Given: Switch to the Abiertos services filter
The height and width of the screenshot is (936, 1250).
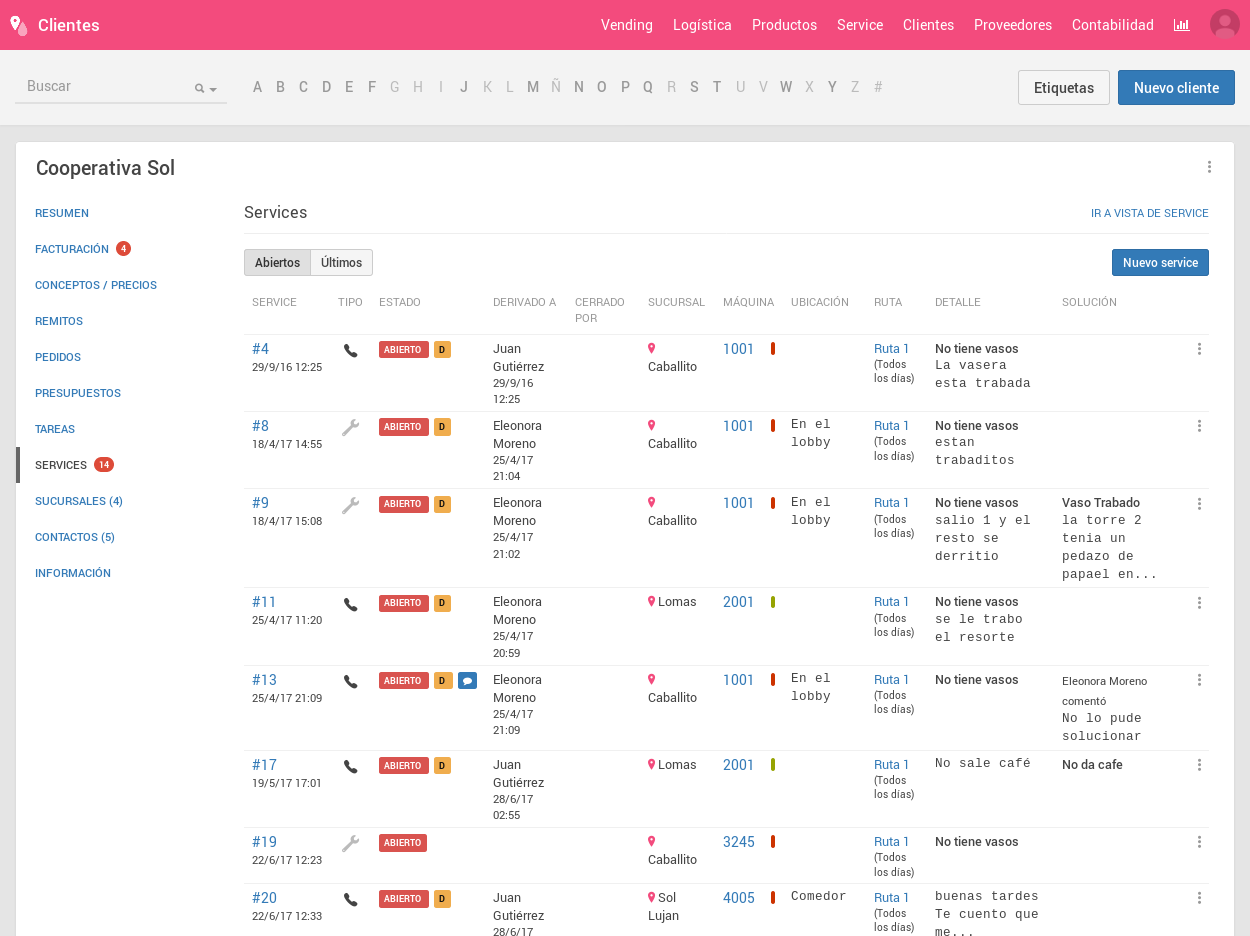Looking at the screenshot, I should tap(277, 263).
